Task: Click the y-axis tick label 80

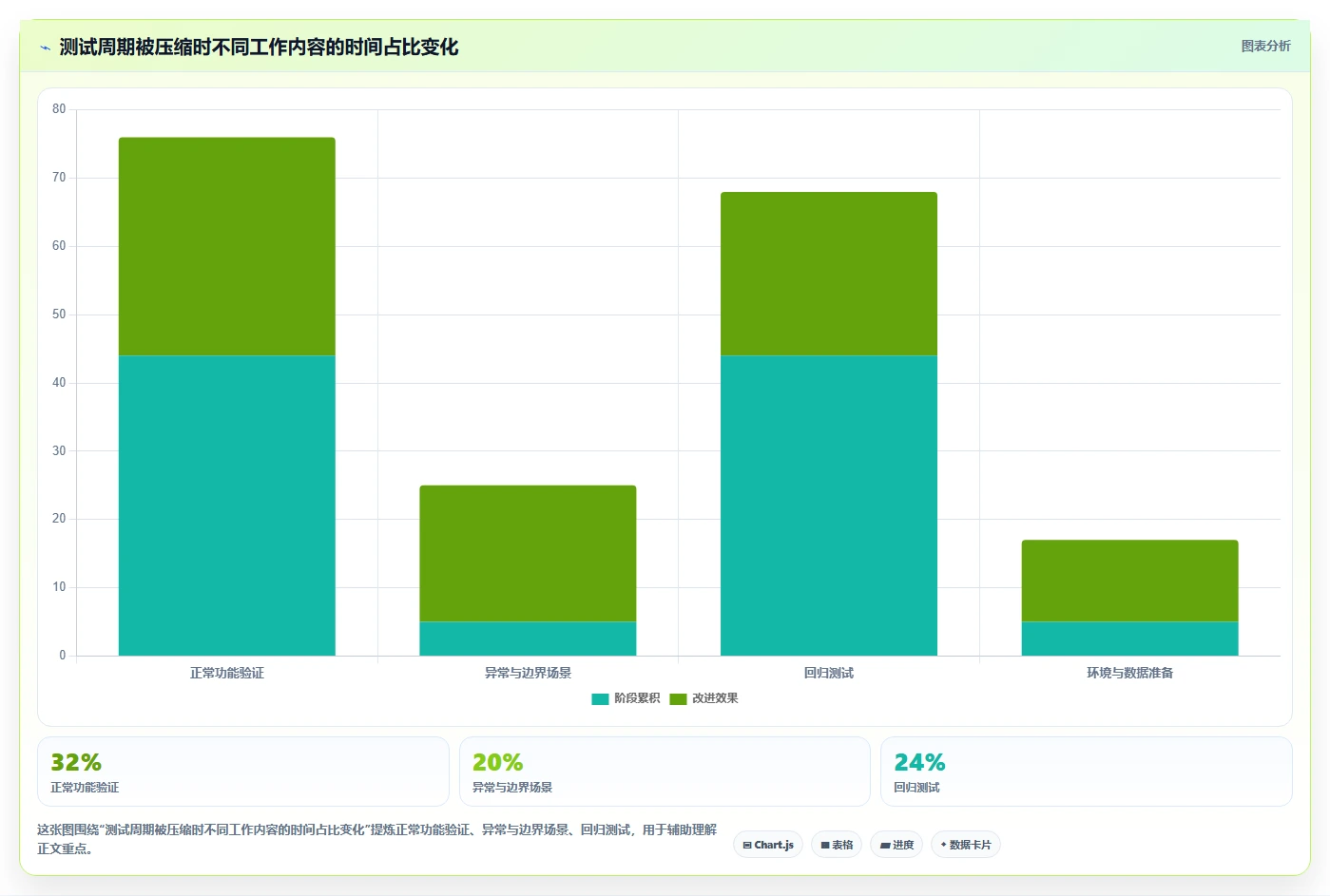Action: (59, 109)
